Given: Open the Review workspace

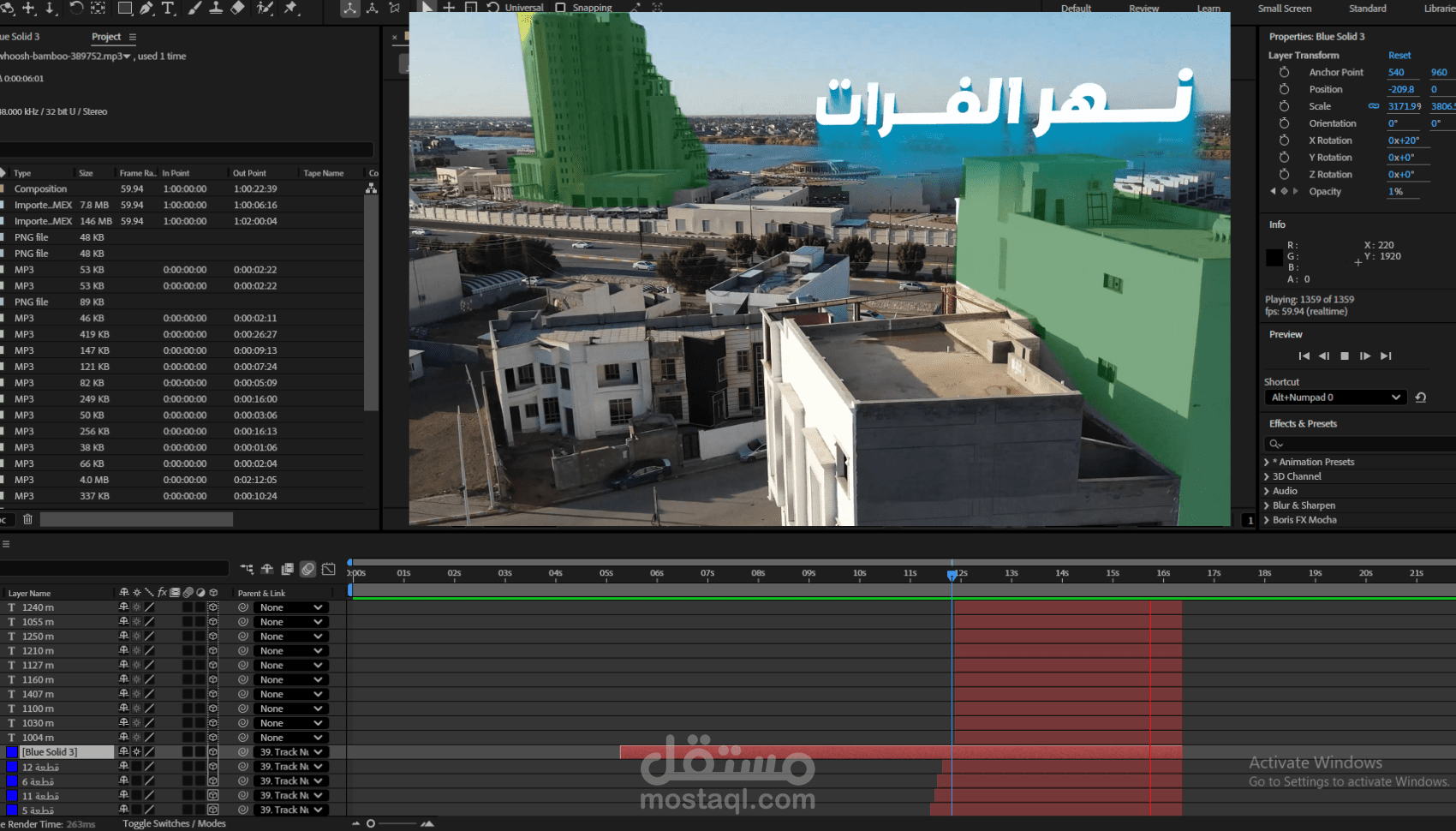Looking at the screenshot, I should pyautogui.click(x=1143, y=8).
